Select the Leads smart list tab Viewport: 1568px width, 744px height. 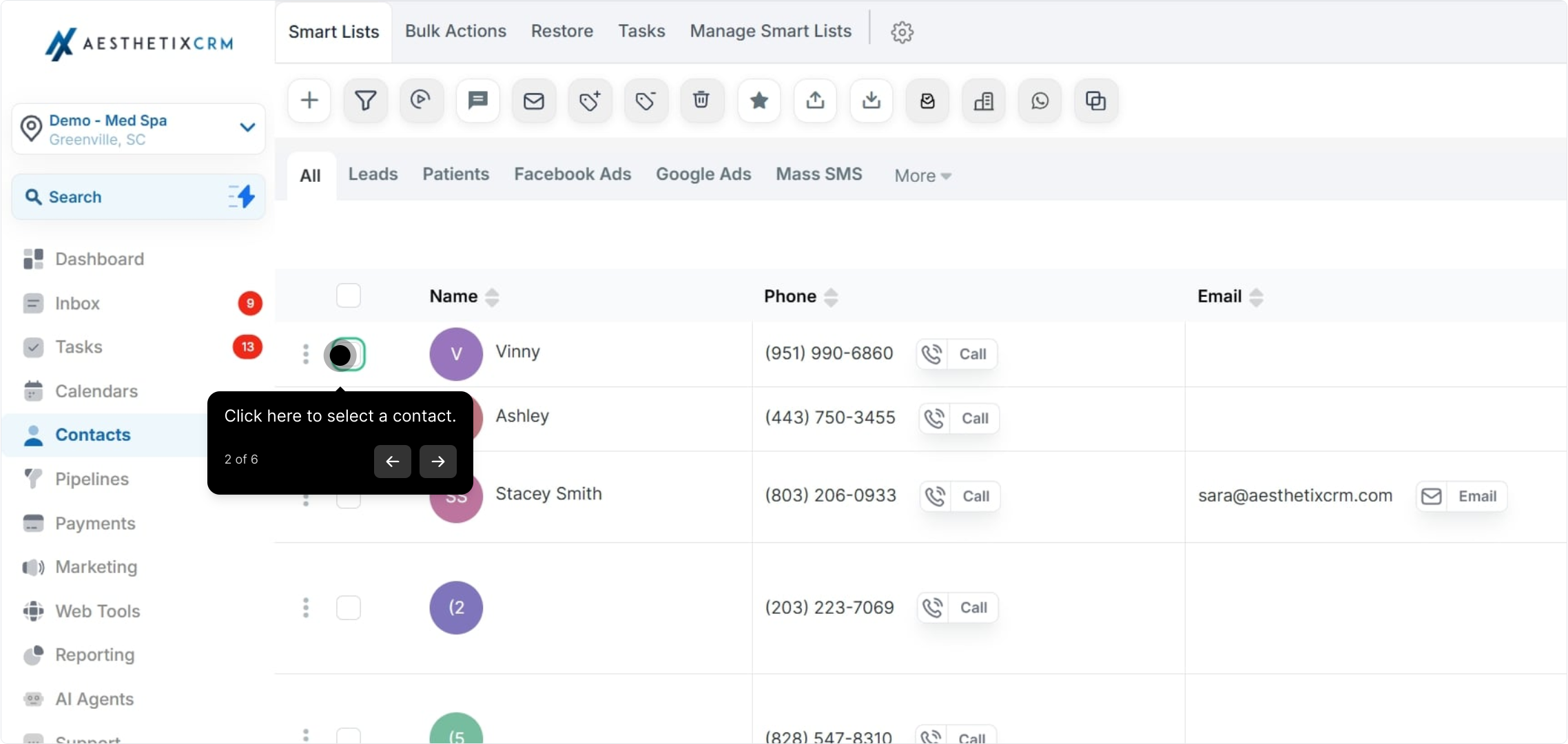(373, 174)
